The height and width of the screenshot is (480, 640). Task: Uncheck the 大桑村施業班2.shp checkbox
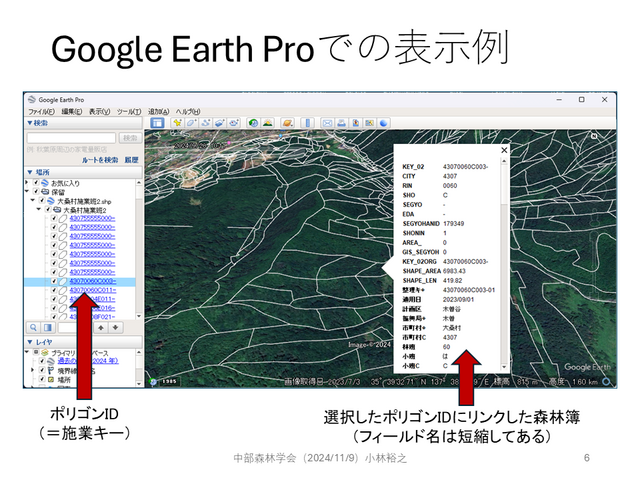click(x=42, y=200)
